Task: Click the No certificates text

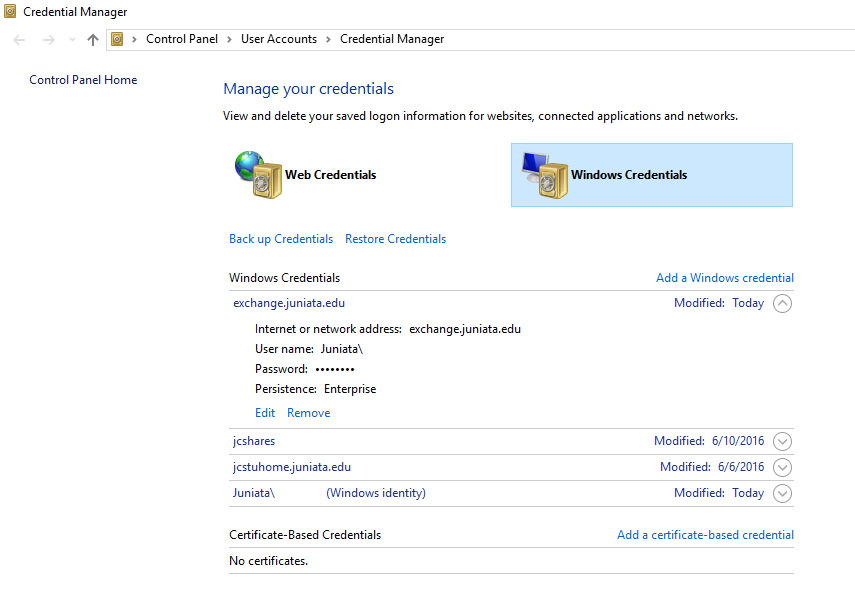Action: click(x=268, y=561)
